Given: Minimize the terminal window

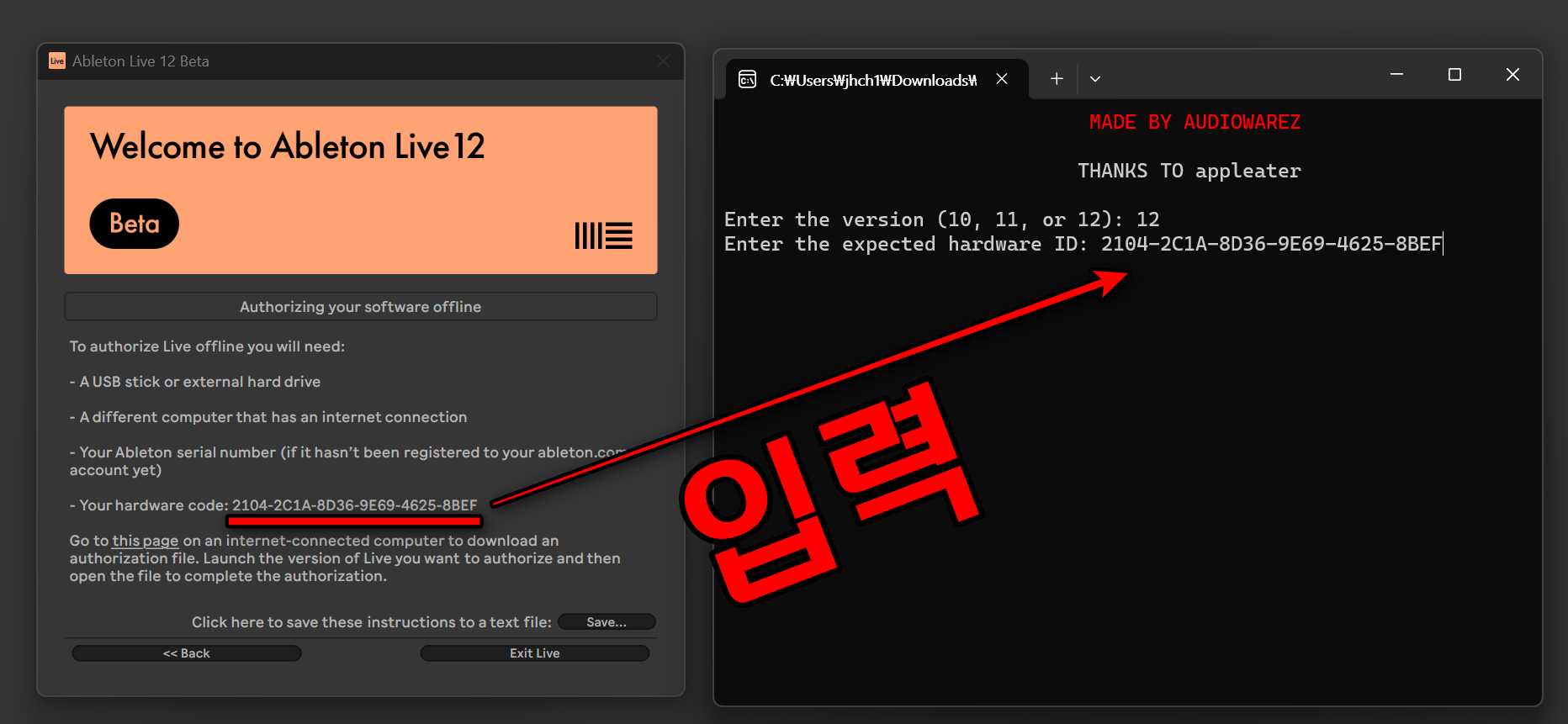Looking at the screenshot, I should 1396,75.
